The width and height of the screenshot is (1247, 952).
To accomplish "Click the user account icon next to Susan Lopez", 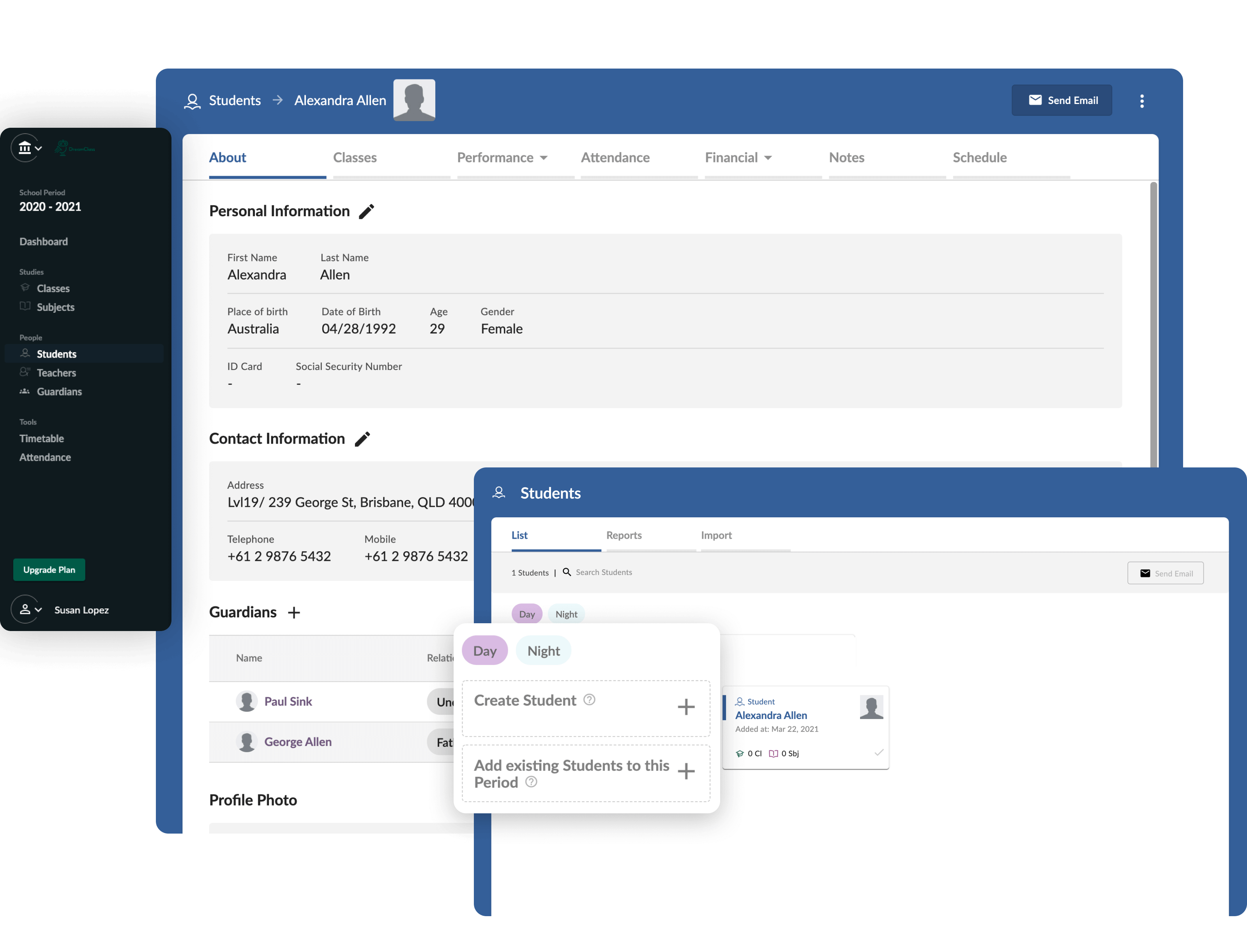I will click(25, 610).
